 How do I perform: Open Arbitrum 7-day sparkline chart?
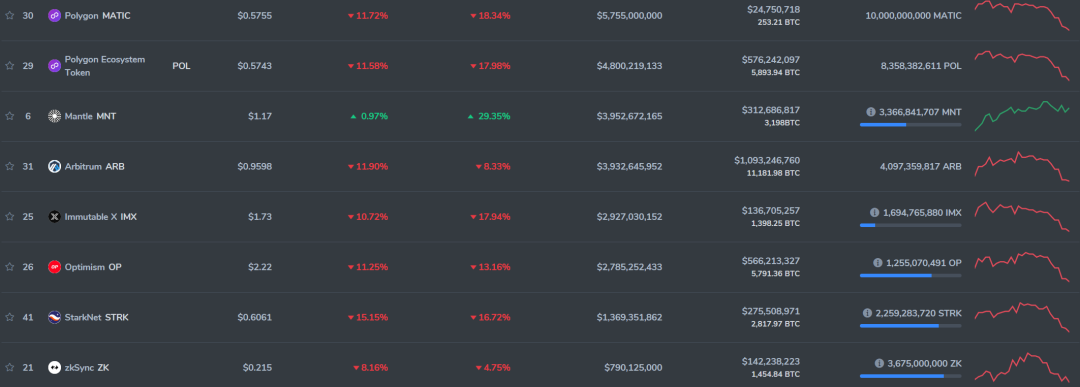click(1021, 166)
